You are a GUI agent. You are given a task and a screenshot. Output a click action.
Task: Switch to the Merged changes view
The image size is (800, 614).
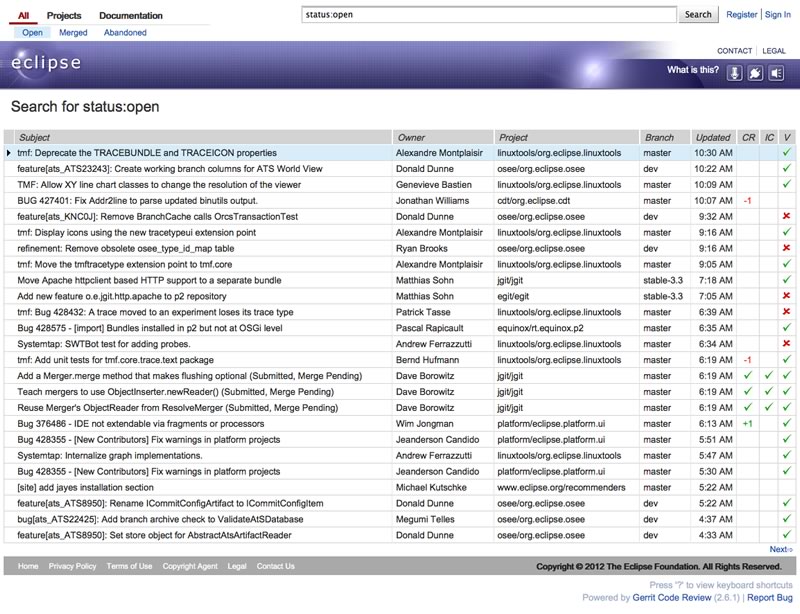(73, 33)
